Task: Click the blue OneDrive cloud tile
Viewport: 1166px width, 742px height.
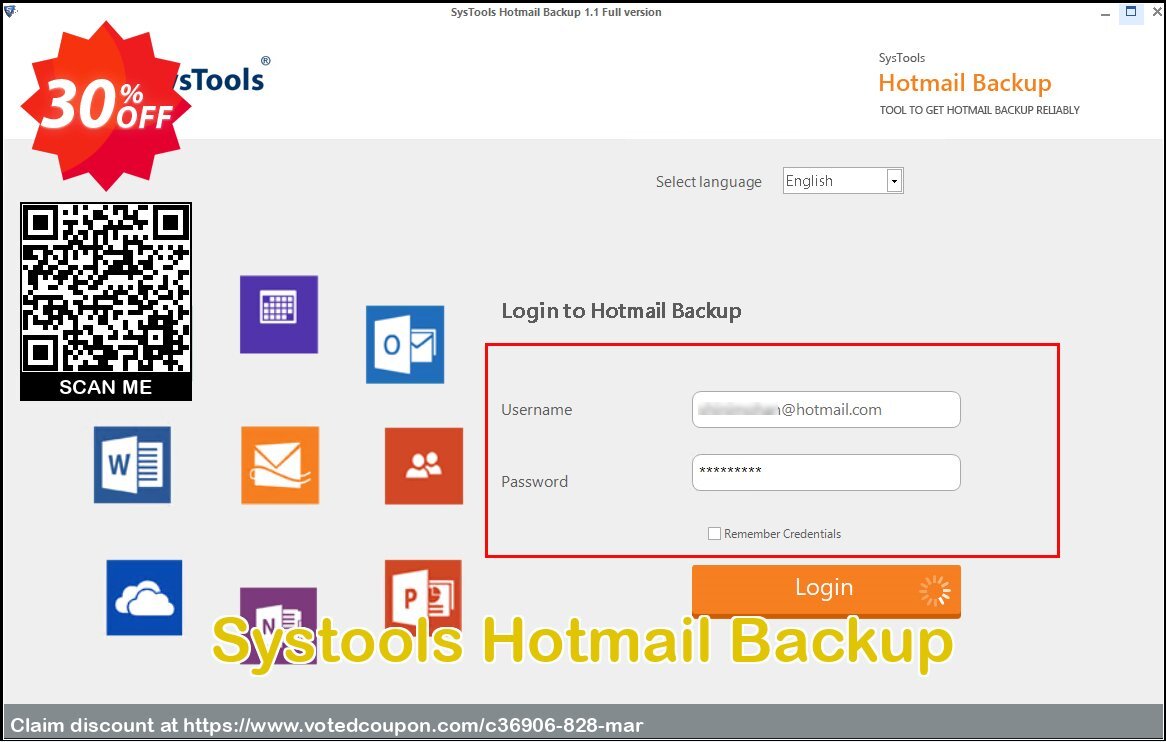Action: tap(144, 598)
